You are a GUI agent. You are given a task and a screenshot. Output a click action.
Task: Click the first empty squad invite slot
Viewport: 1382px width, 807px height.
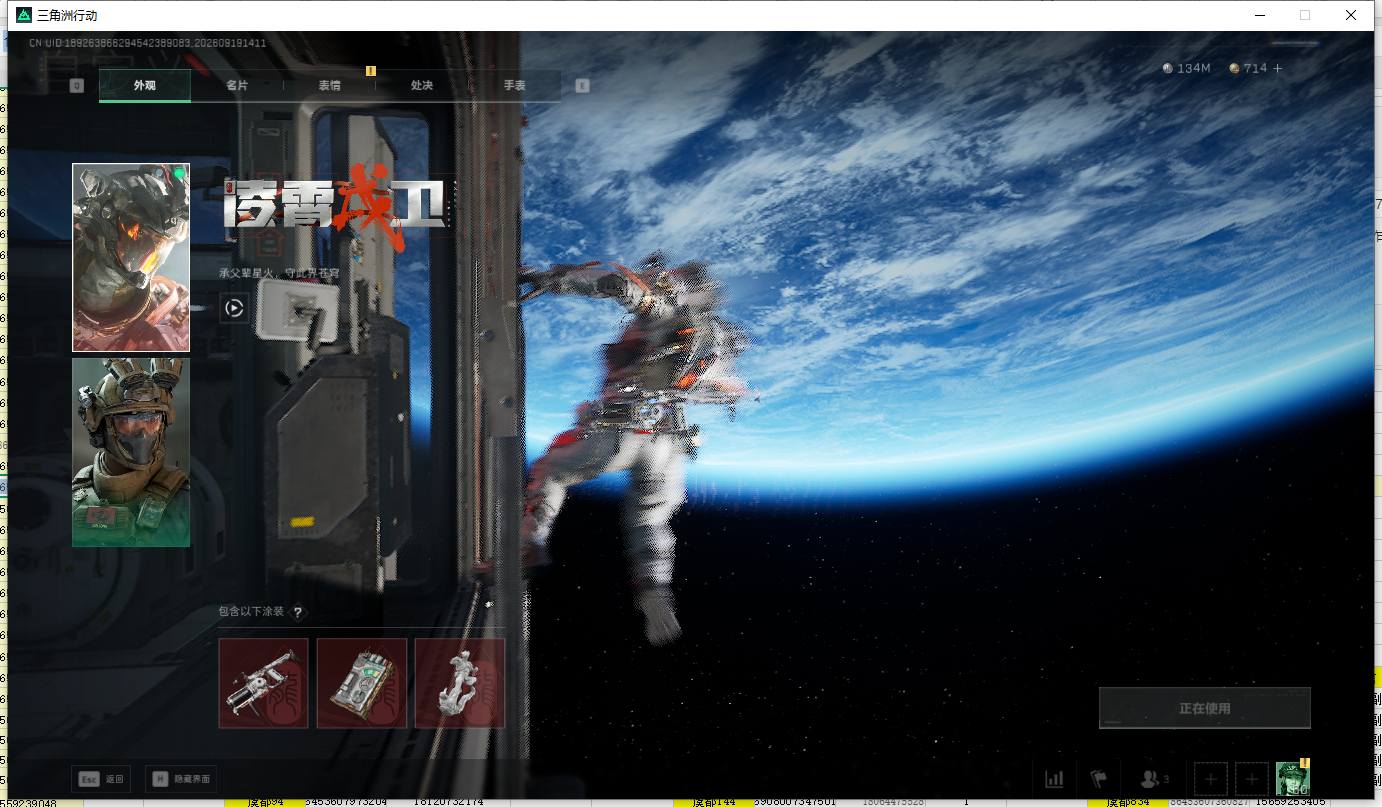point(1211,779)
